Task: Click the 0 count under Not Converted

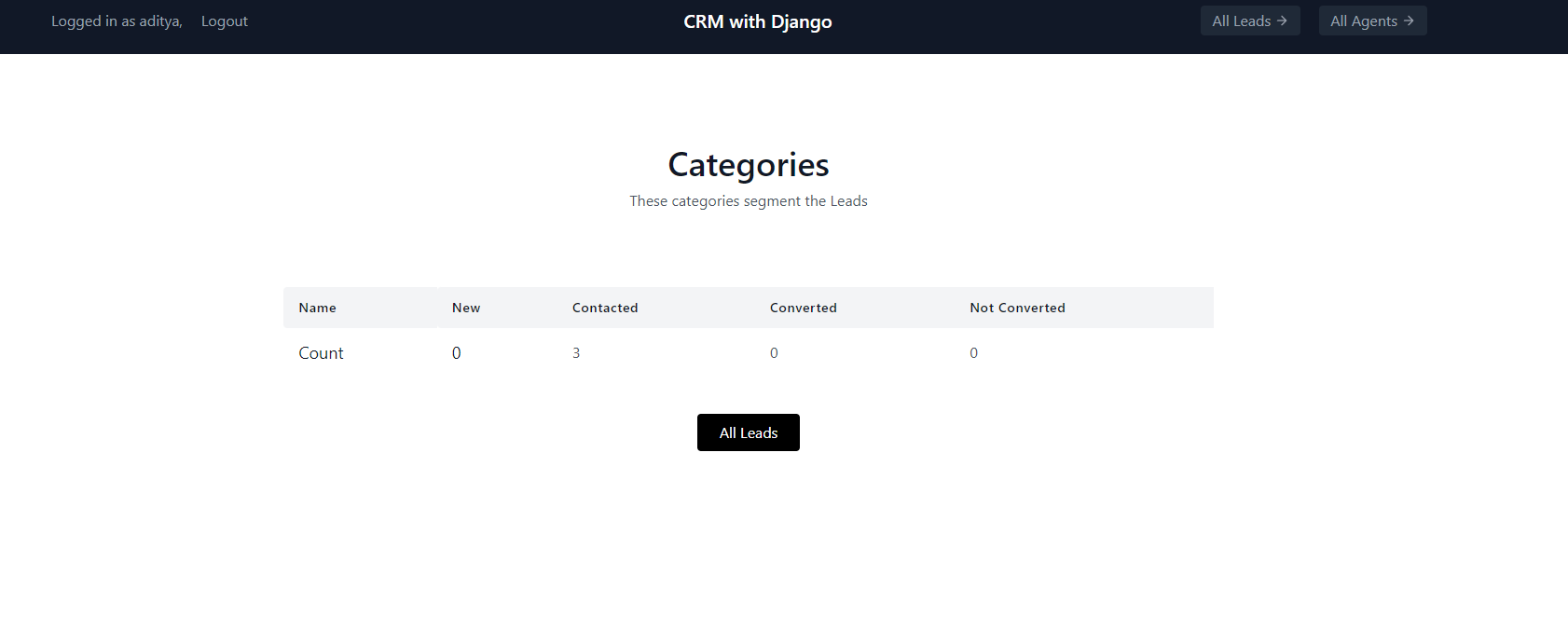Action: coord(973,352)
